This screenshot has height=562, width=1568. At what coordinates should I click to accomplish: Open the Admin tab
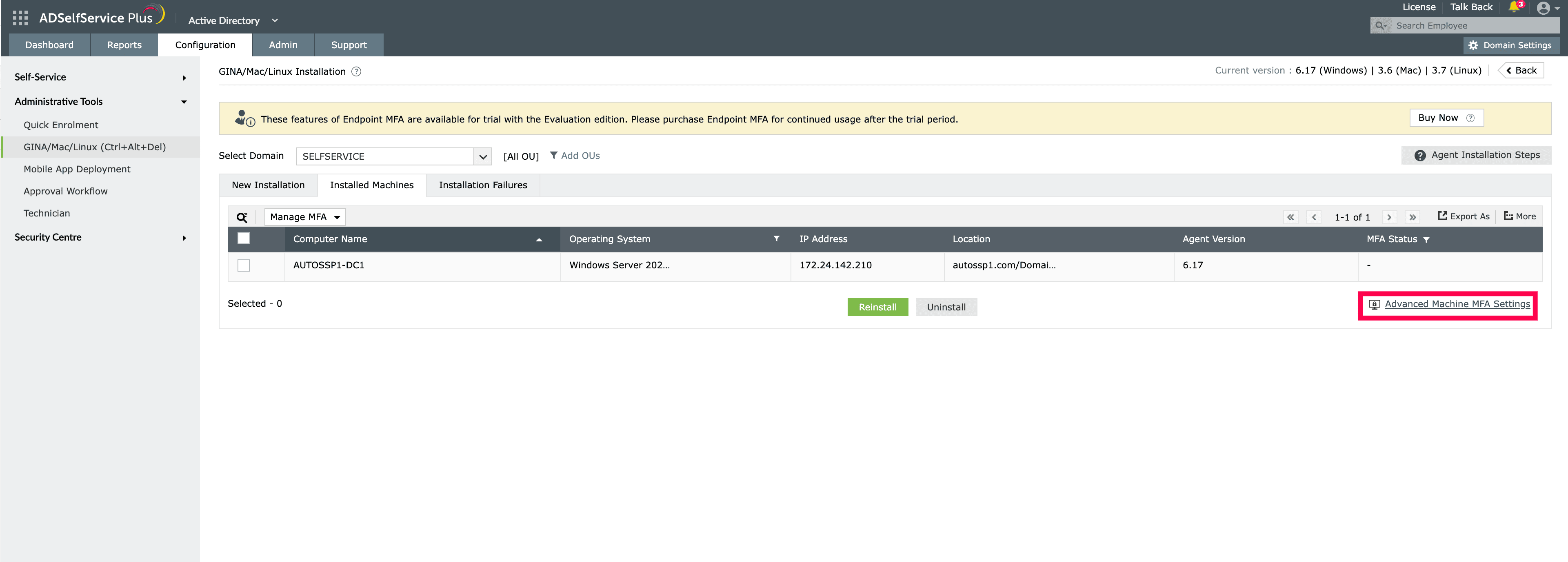coord(283,45)
